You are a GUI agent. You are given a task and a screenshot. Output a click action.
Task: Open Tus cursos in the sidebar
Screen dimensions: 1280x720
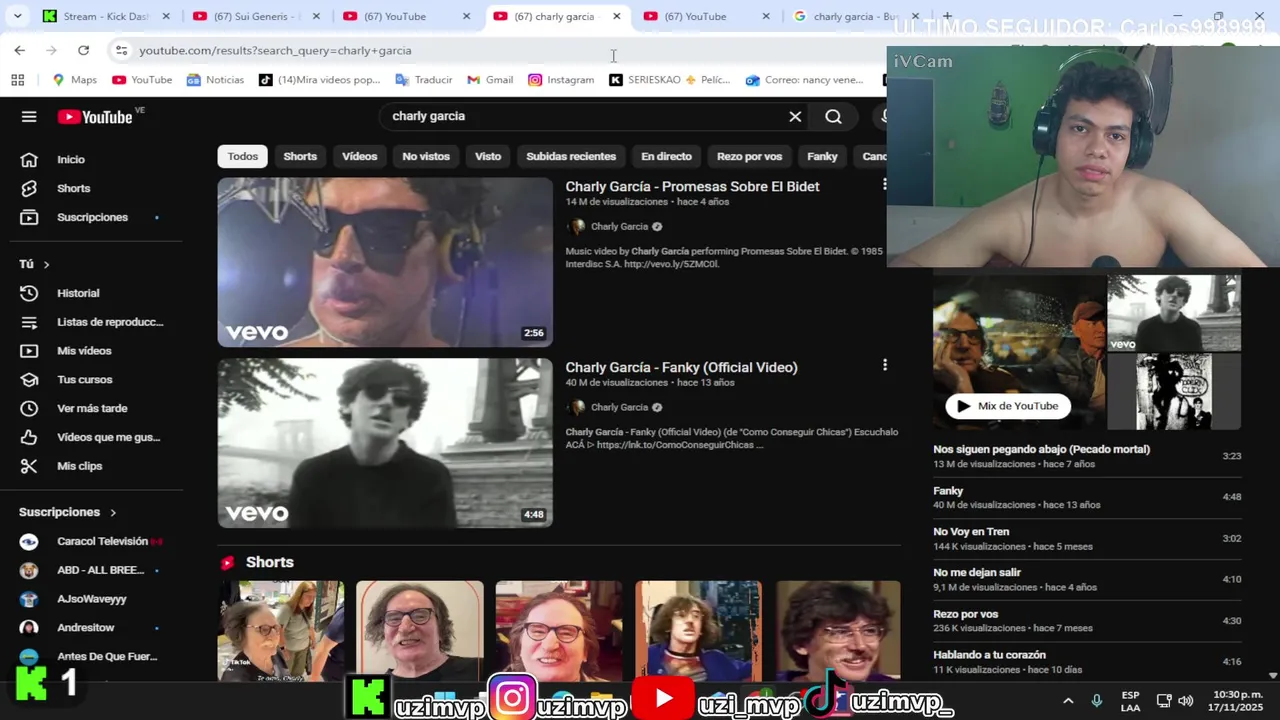click(x=85, y=380)
